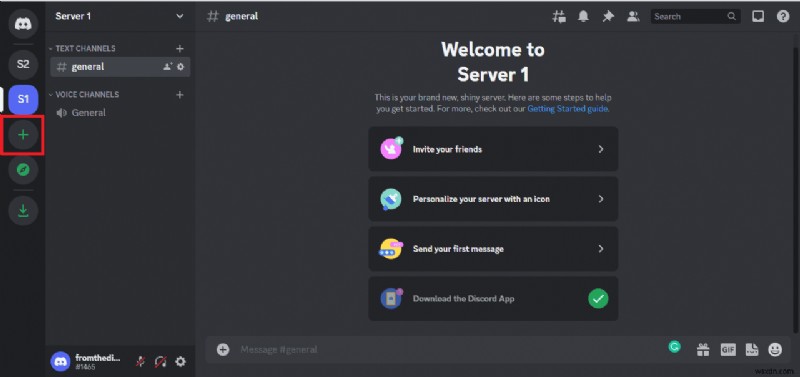Toggle deafen headphones icon
This screenshot has height=377, width=800.
point(161,362)
